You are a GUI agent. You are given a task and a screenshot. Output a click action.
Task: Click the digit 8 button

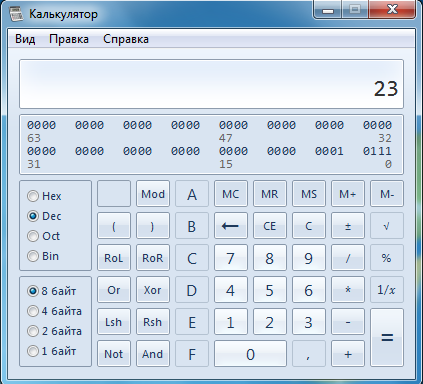pos(270,258)
